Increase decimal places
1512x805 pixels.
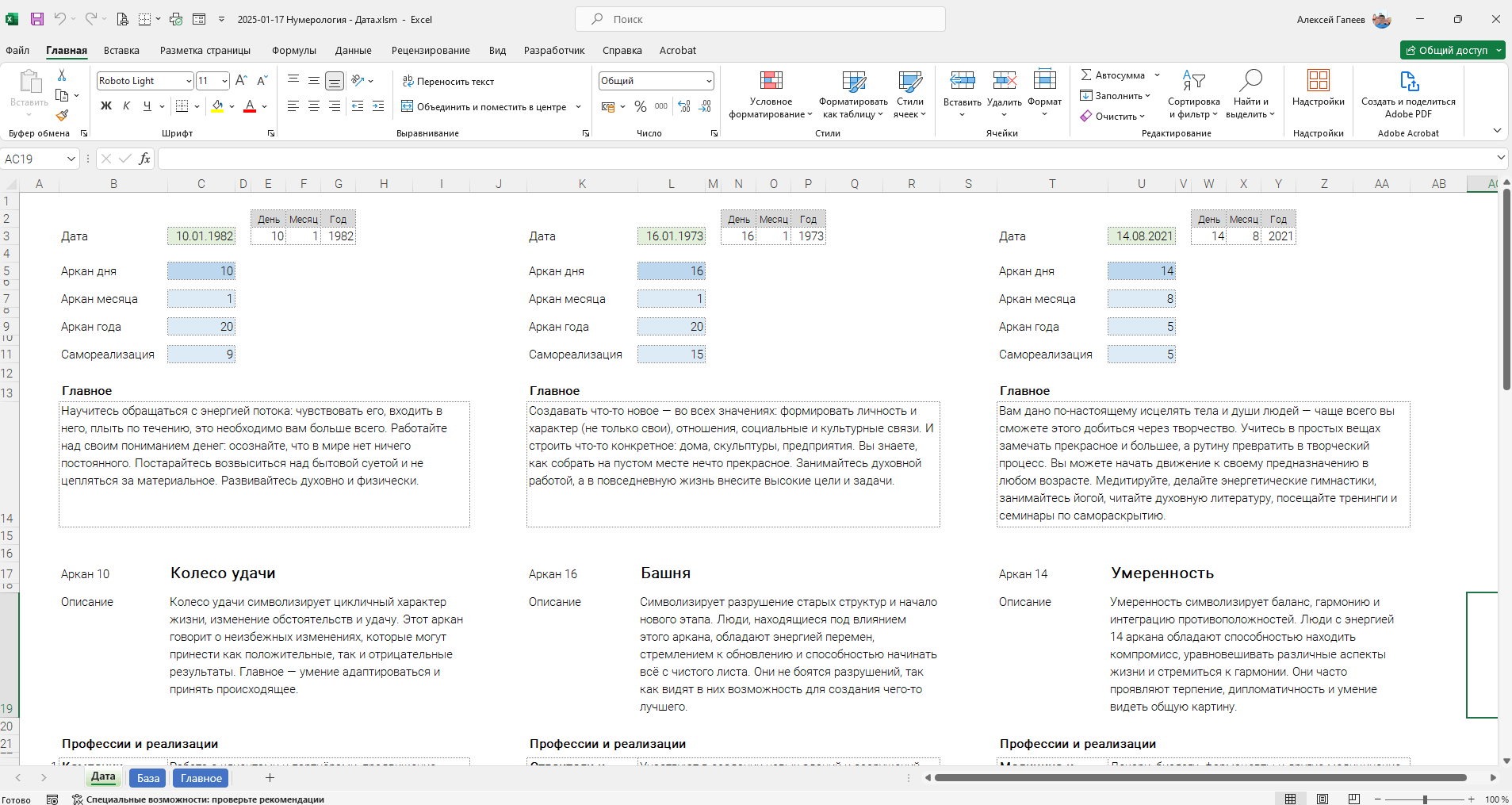click(684, 106)
